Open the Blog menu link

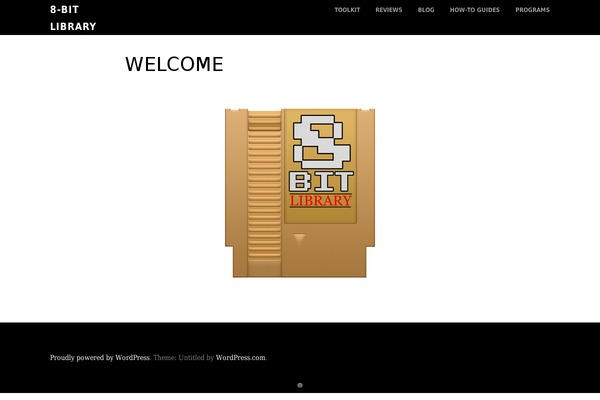pyautogui.click(x=426, y=10)
